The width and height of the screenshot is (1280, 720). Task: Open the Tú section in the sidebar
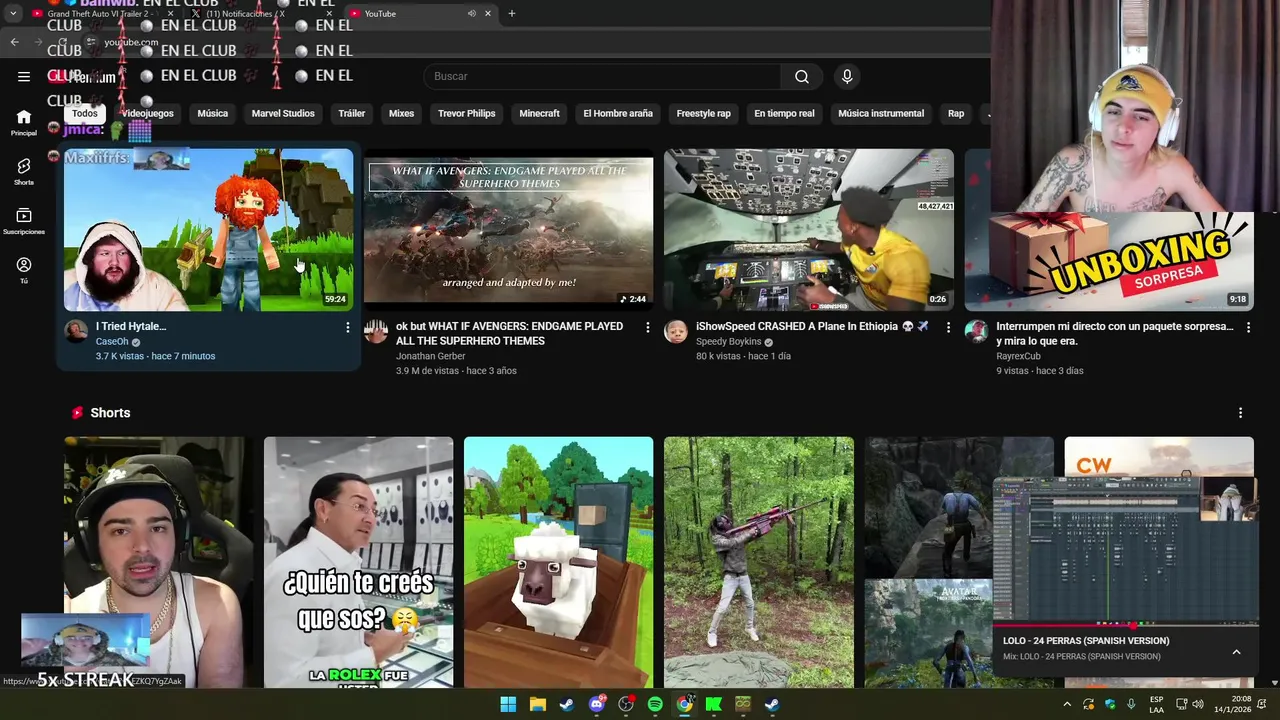click(x=24, y=270)
